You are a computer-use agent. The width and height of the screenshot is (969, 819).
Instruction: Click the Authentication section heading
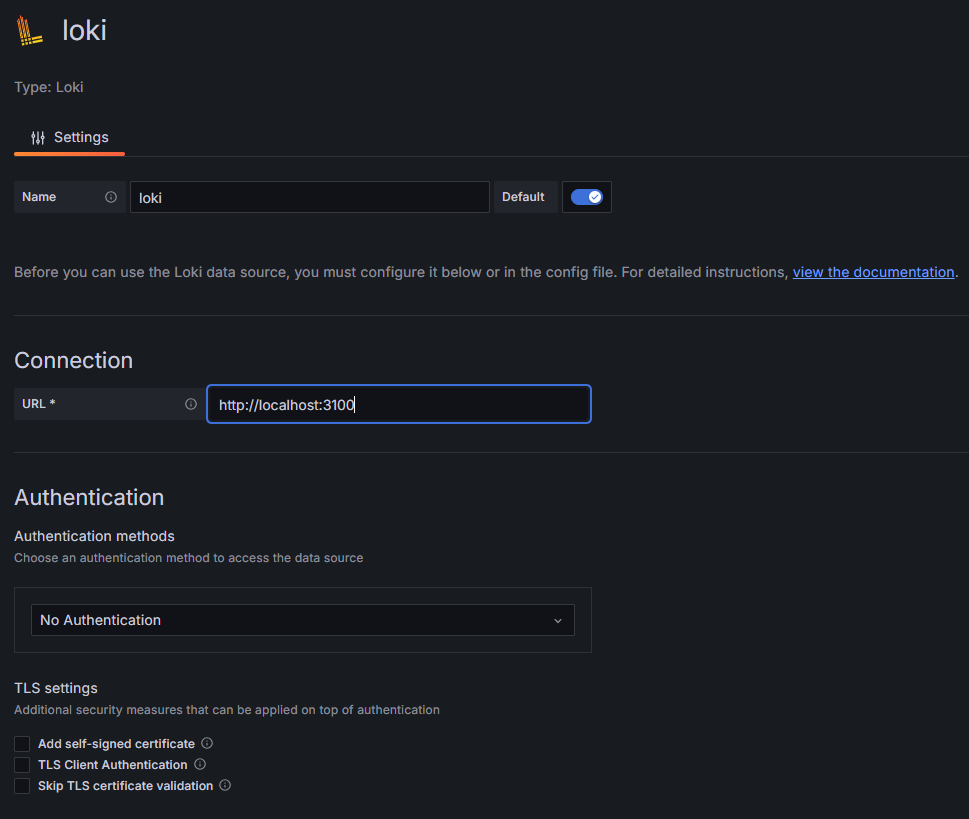89,497
